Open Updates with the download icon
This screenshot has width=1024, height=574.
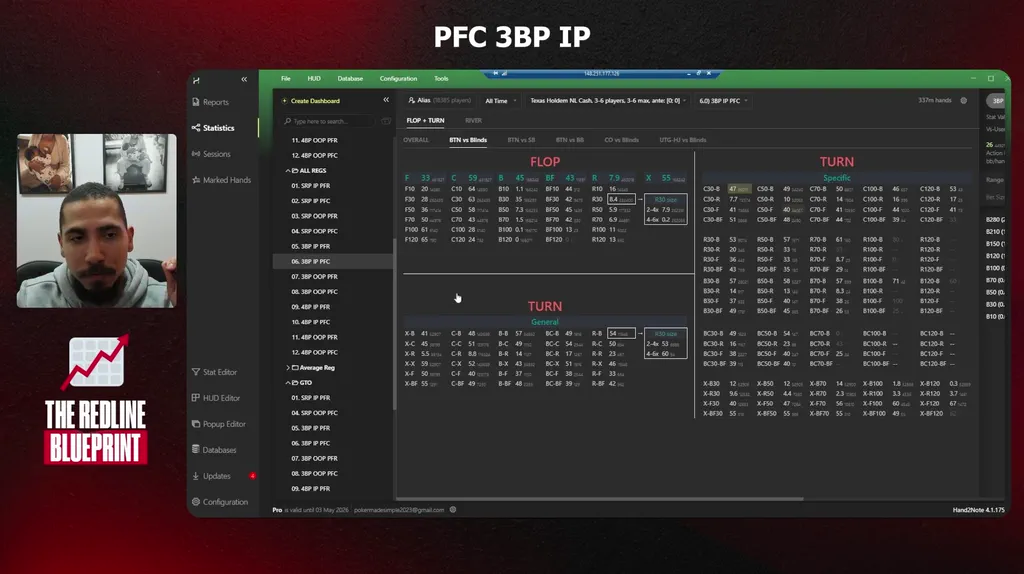[x=212, y=476]
